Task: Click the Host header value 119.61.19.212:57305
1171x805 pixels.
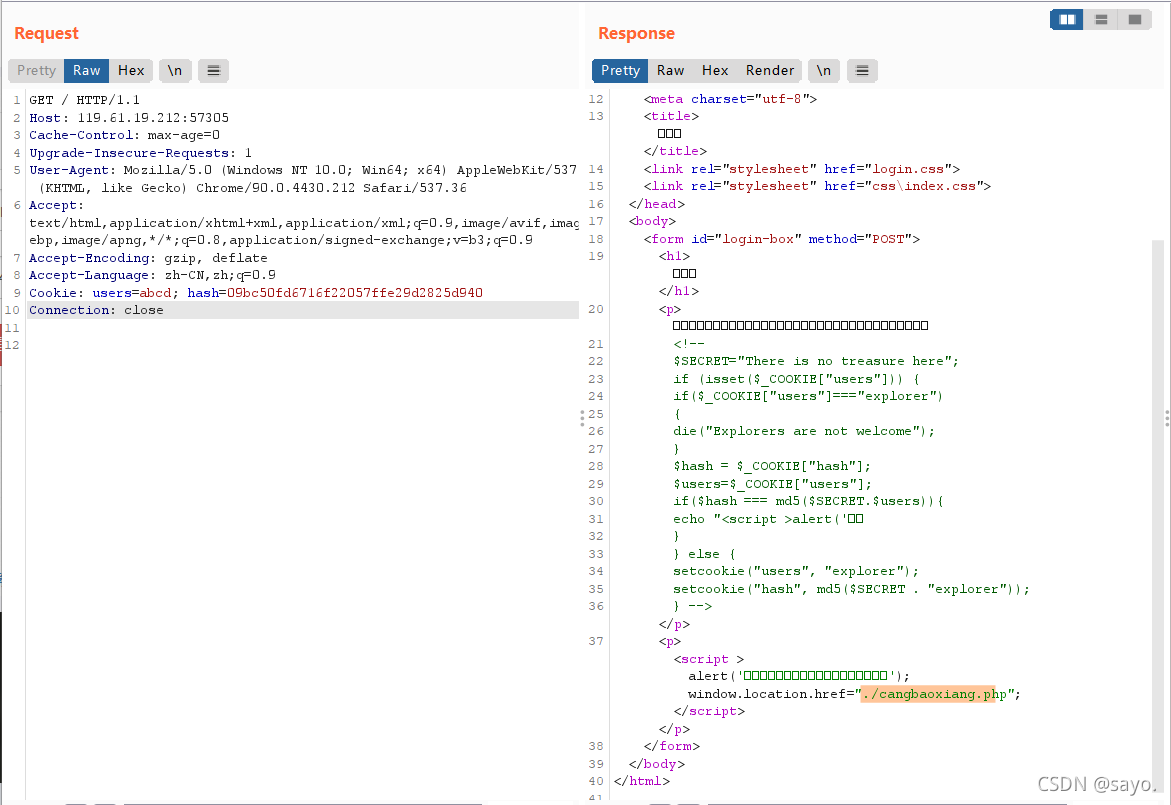Action: 153,118
